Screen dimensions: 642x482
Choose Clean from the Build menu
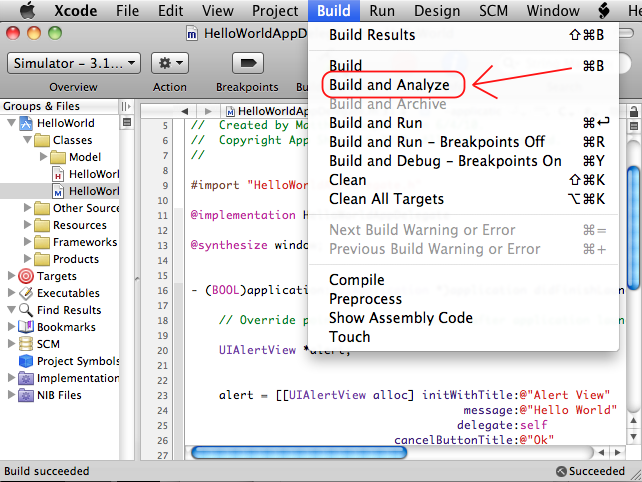pyautogui.click(x=463, y=180)
